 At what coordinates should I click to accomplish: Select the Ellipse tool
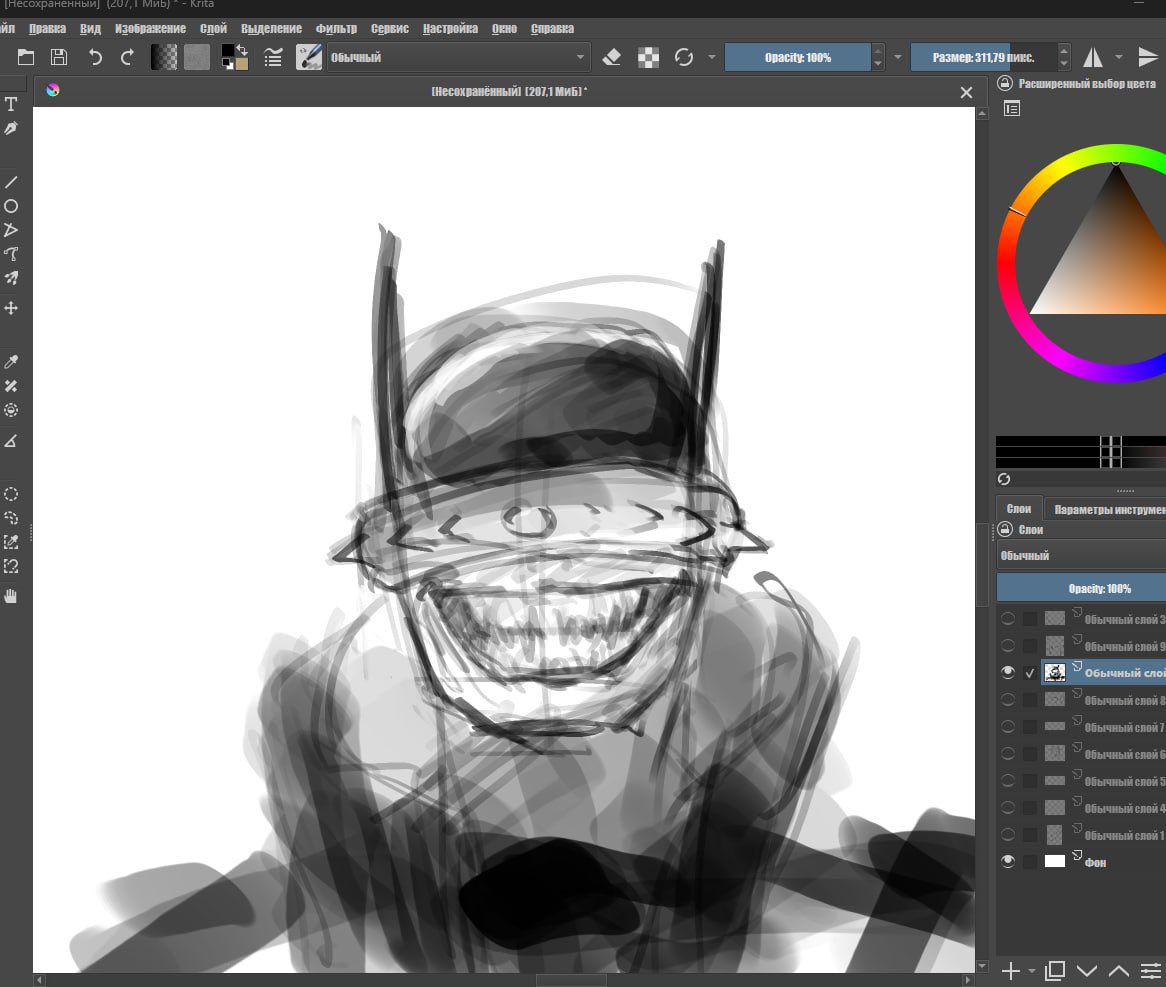point(11,206)
